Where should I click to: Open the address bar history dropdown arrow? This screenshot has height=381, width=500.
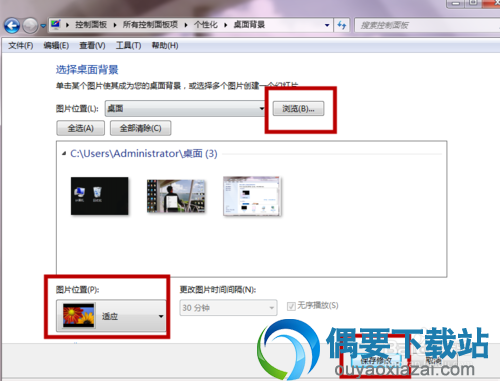pos(327,25)
